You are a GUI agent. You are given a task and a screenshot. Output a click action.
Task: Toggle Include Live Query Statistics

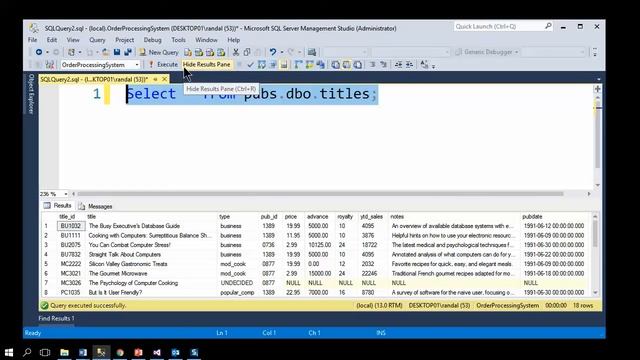309,64
